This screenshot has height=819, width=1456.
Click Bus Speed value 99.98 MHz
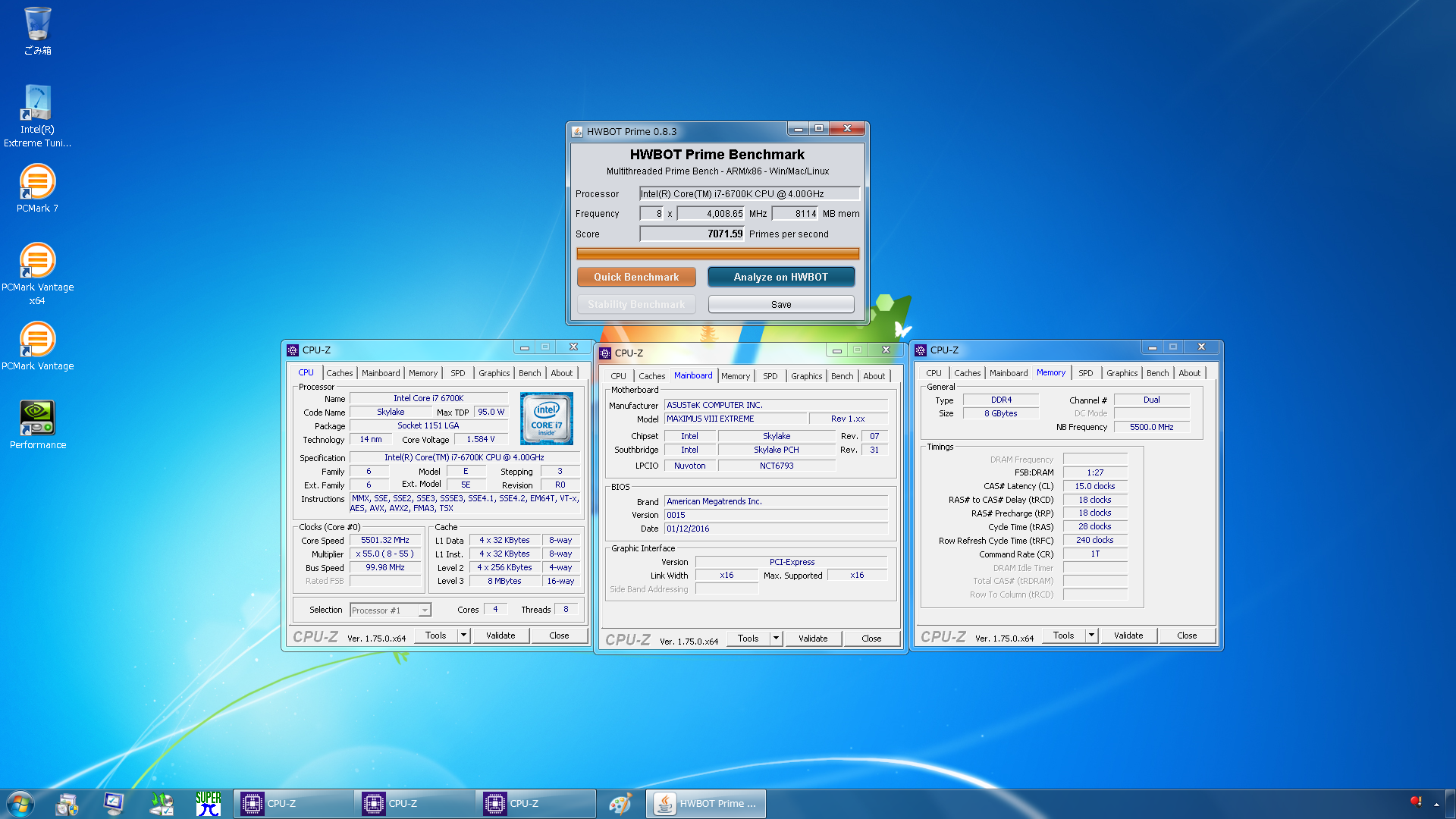coord(385,567)
